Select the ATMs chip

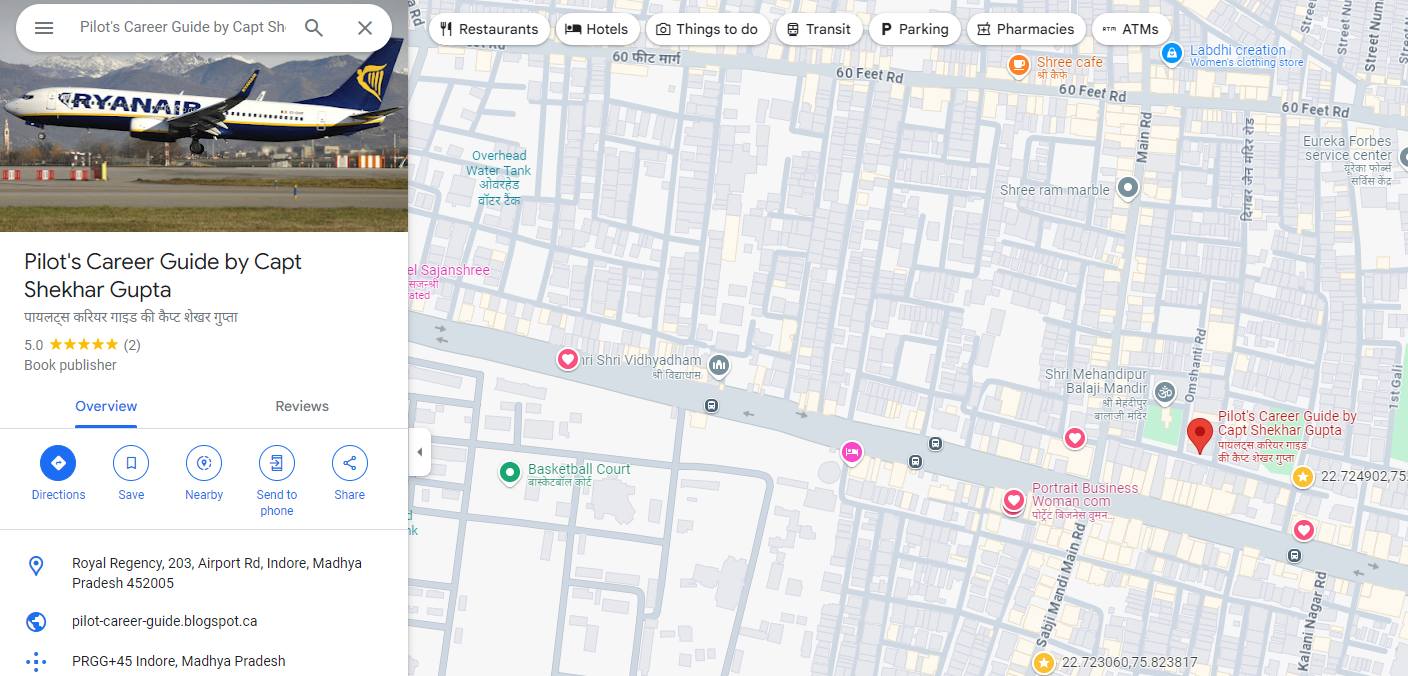[1130, 29]
